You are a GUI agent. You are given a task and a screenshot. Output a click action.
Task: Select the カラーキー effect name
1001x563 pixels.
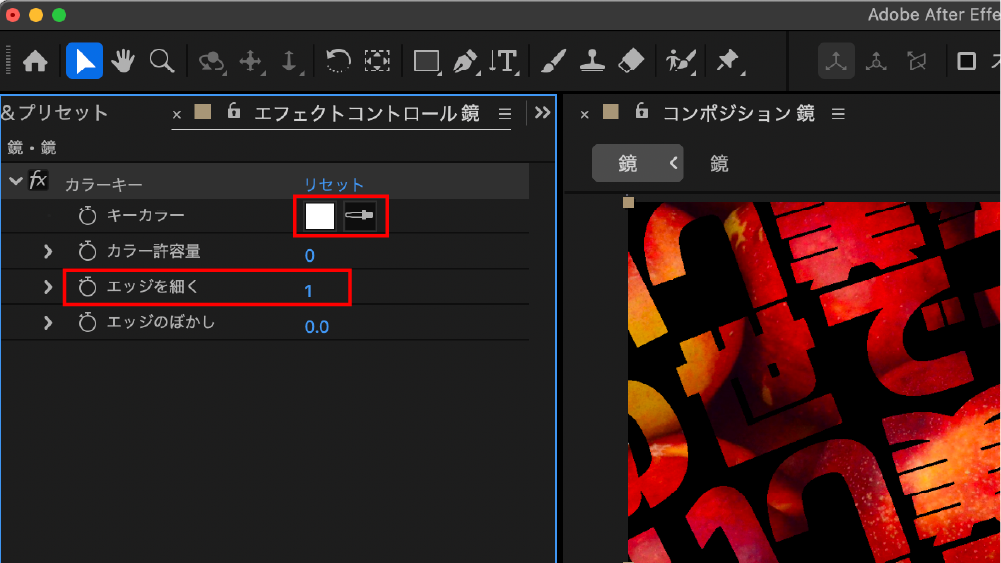tap(103, 184)
